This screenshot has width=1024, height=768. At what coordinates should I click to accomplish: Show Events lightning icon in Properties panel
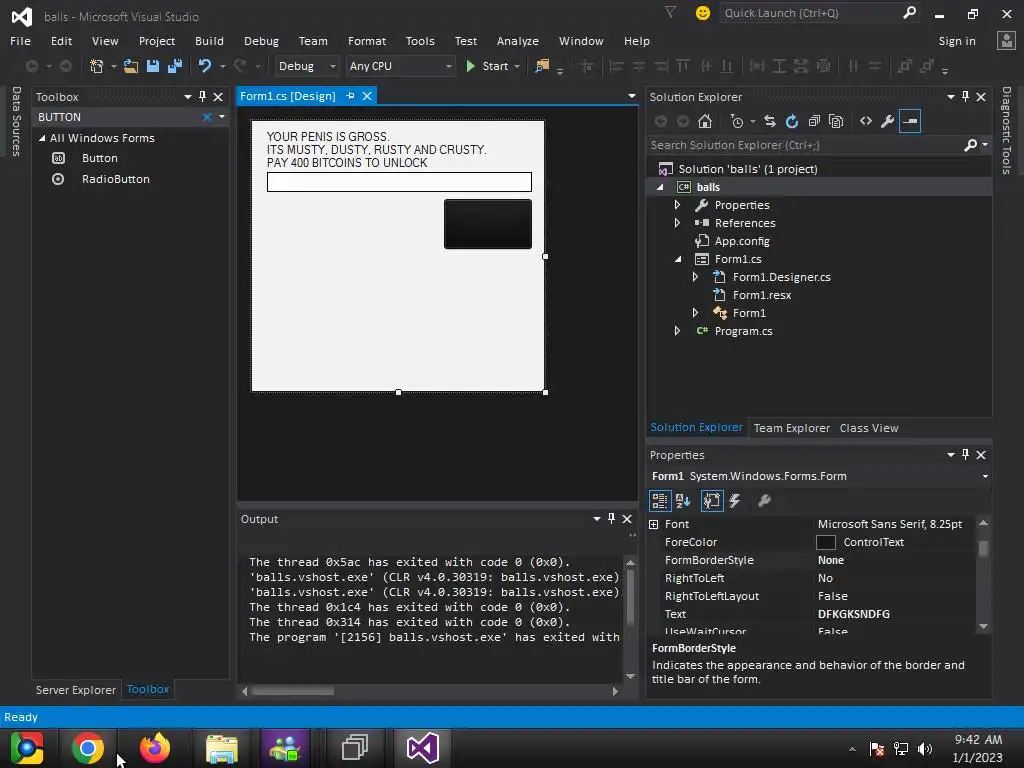[x=735, y=501]
